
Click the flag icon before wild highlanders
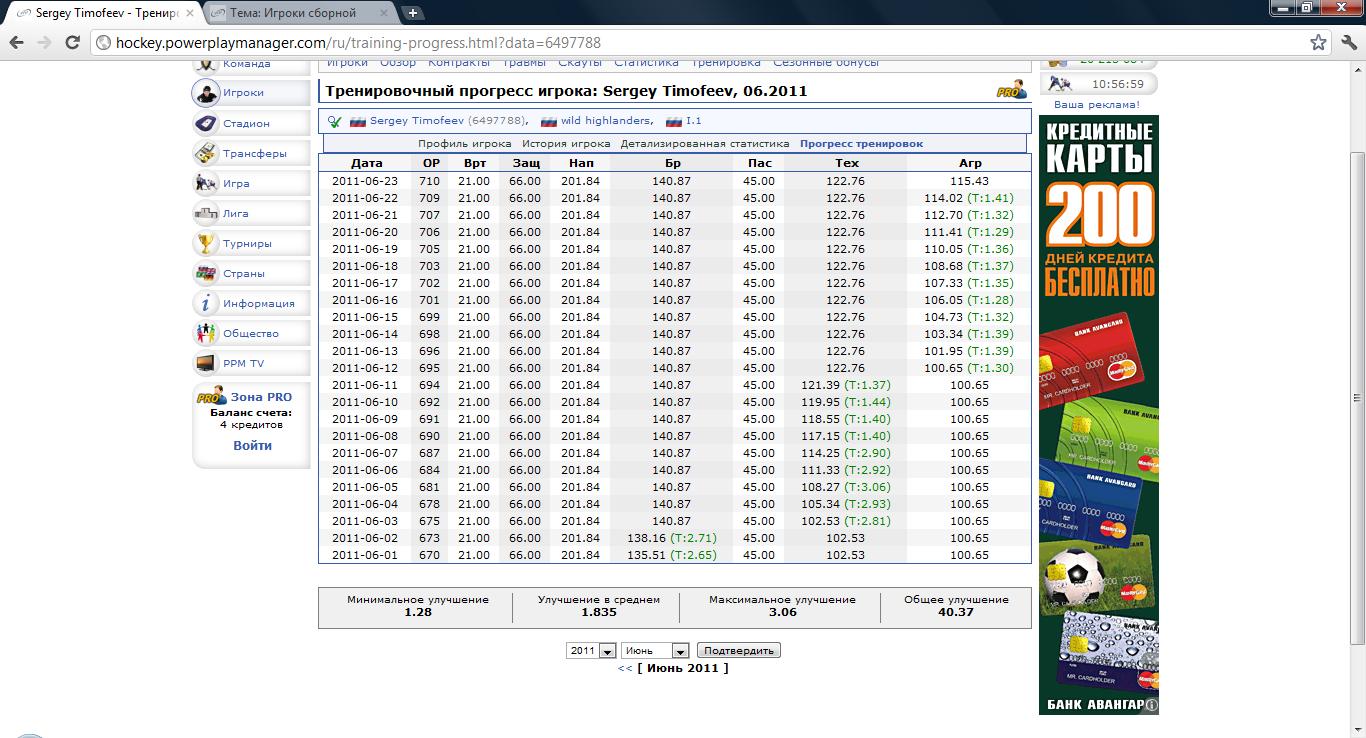(548, 121)
